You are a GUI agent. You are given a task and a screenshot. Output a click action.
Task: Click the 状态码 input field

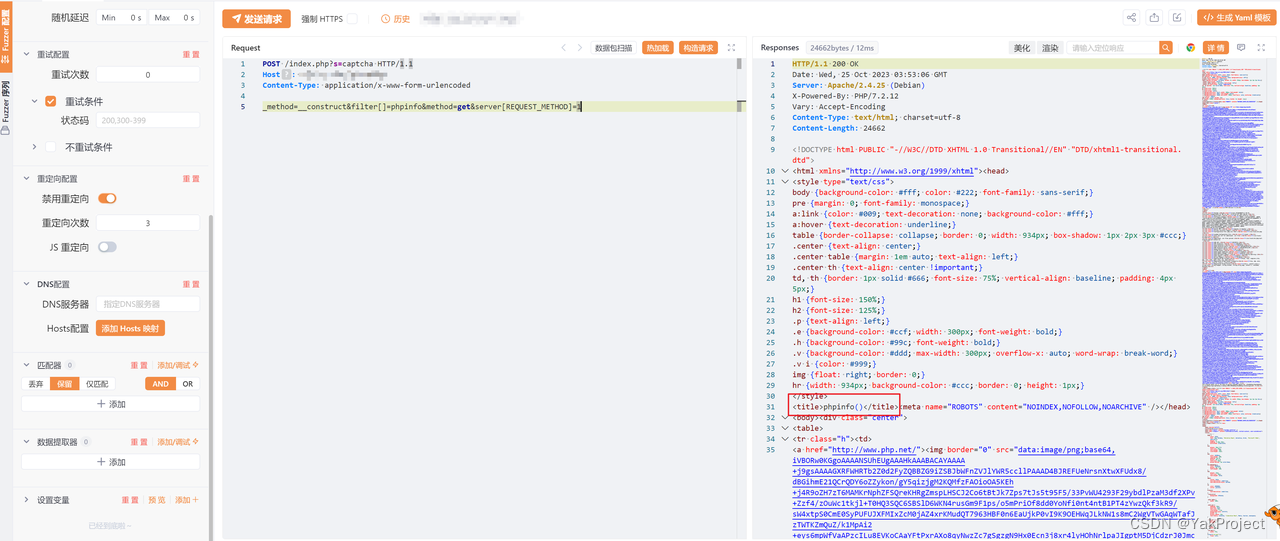tap(148, 120)
